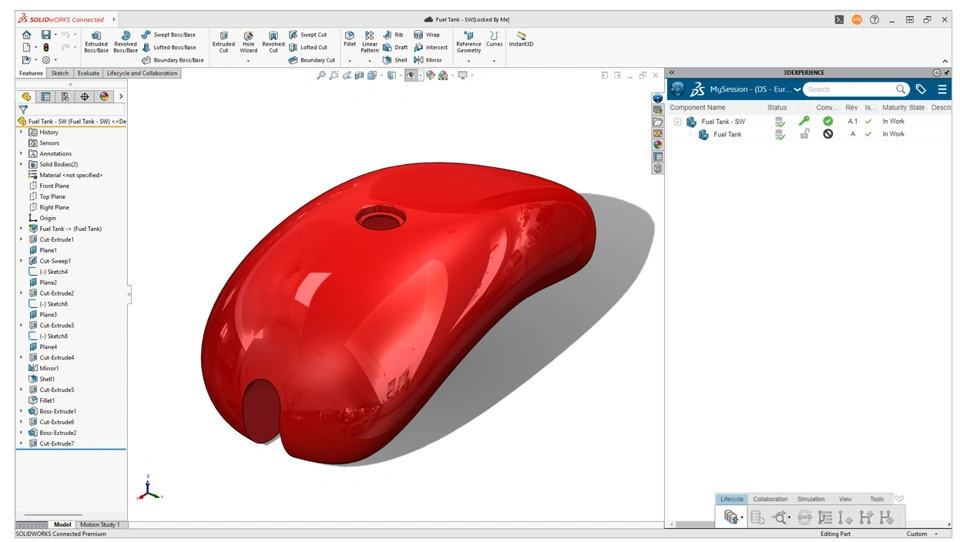This screenshot has width=960, height=542.
Task: Select the Features tab
Action: click(x=31, y=73)
